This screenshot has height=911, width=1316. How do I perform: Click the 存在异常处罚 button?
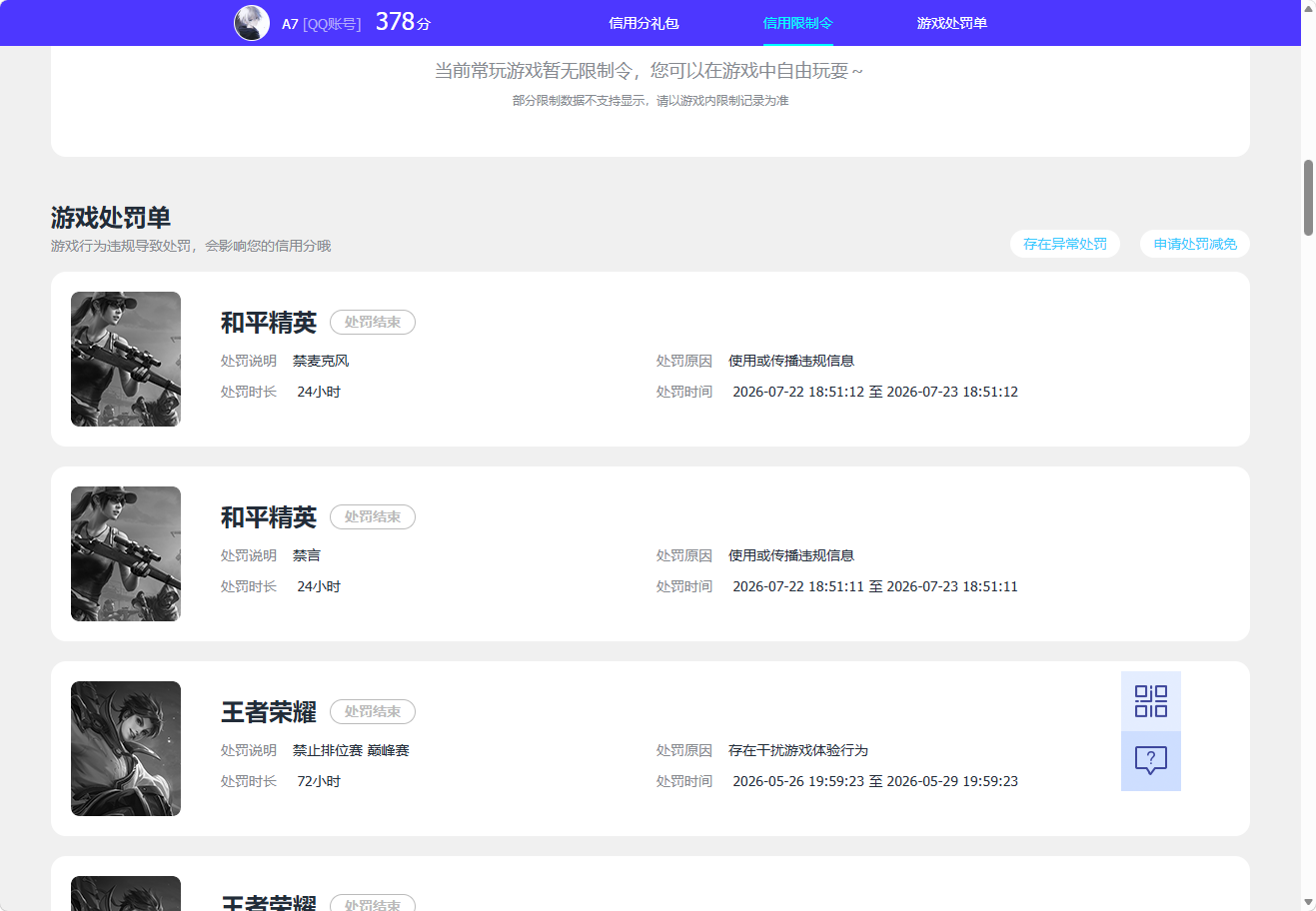(1065, 244)
